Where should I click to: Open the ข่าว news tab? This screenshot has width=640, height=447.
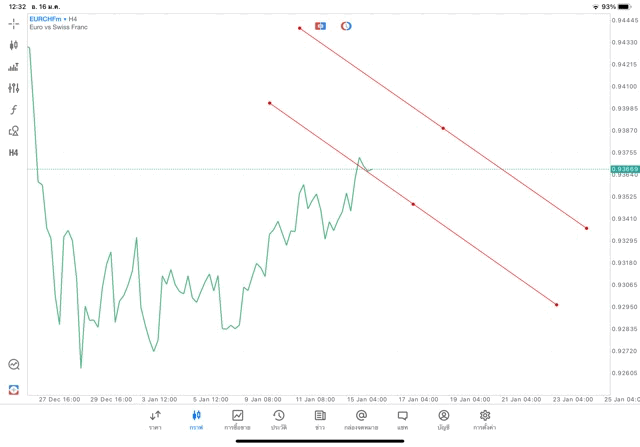click(320, 420)
